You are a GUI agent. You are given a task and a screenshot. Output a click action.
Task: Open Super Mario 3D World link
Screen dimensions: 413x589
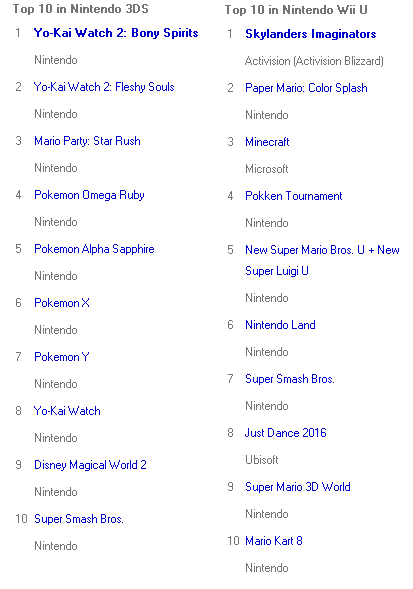coord(298,487)
